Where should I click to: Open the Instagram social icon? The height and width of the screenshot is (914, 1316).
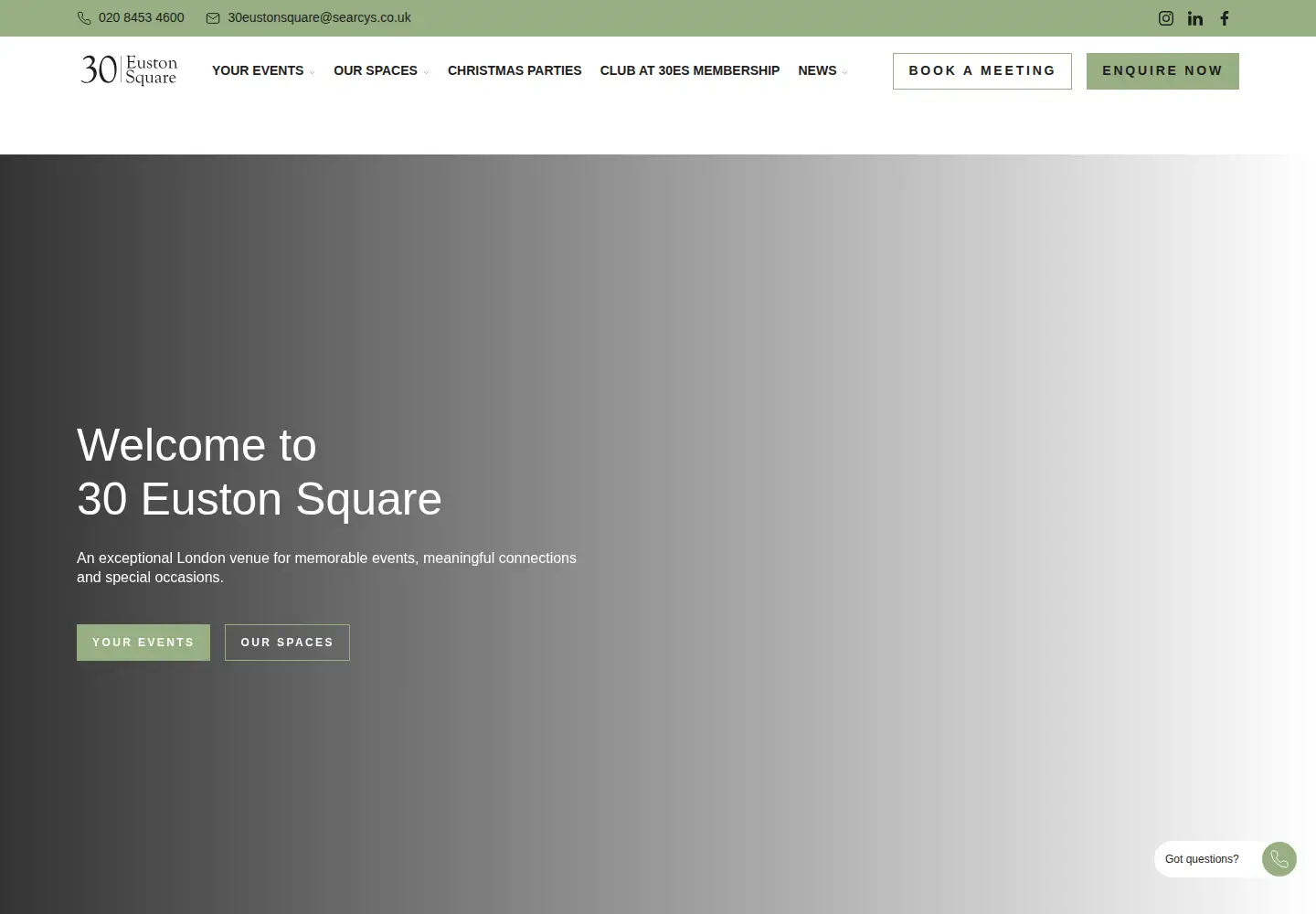(x=1166, y=18)
